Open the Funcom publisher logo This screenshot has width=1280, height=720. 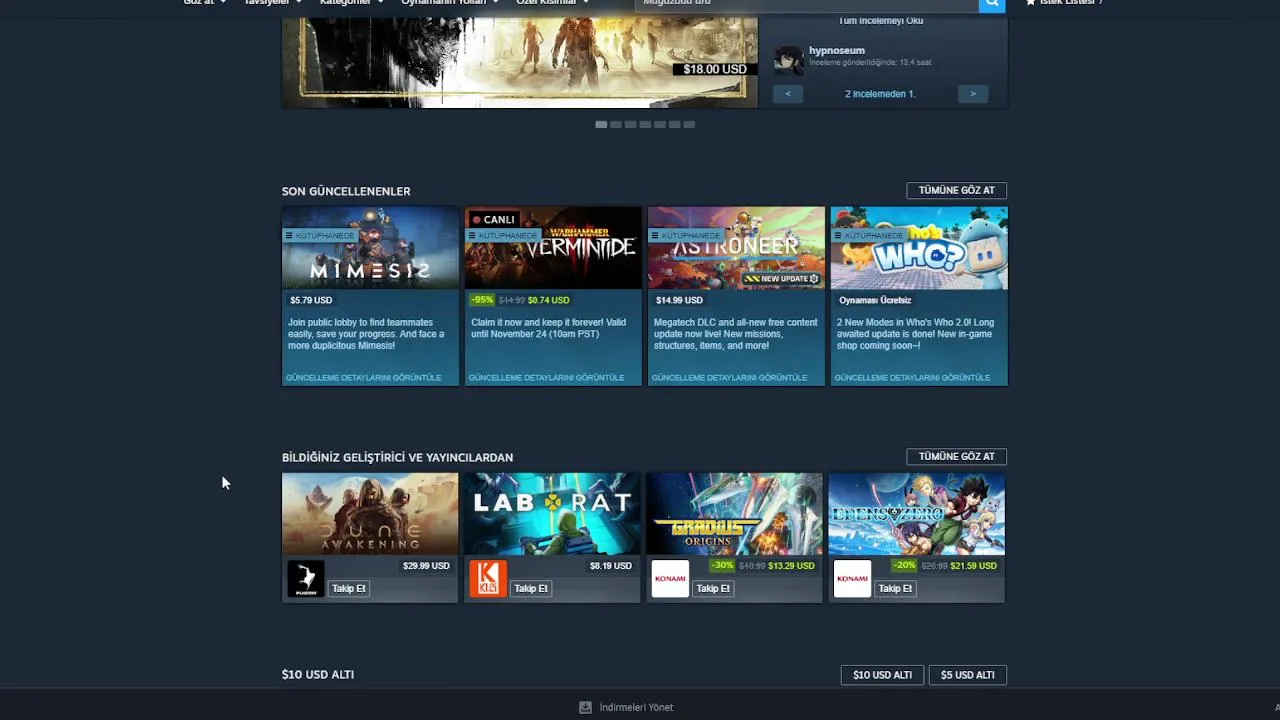(306, 579)
